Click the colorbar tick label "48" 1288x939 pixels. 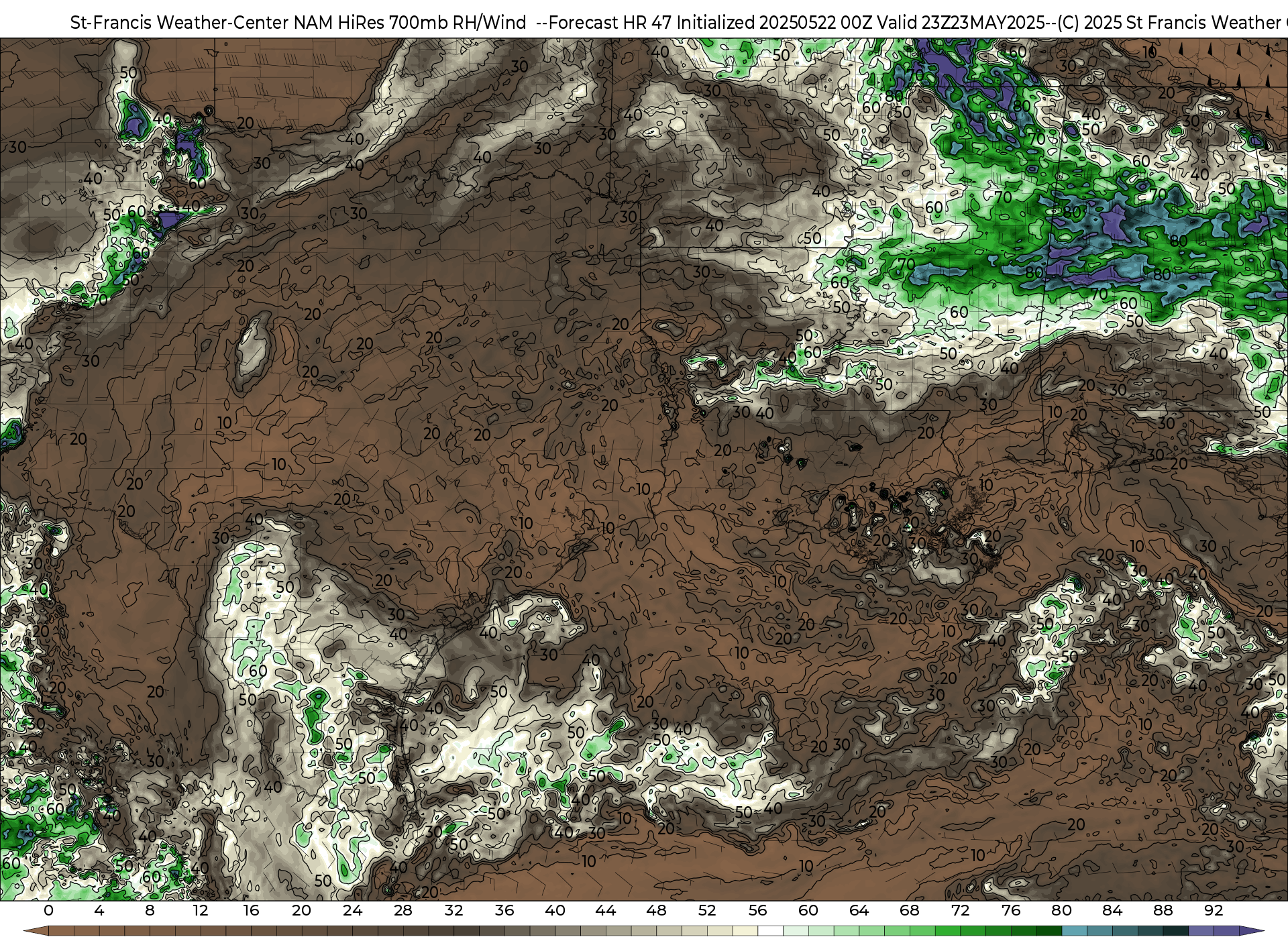tap(656, 910)
